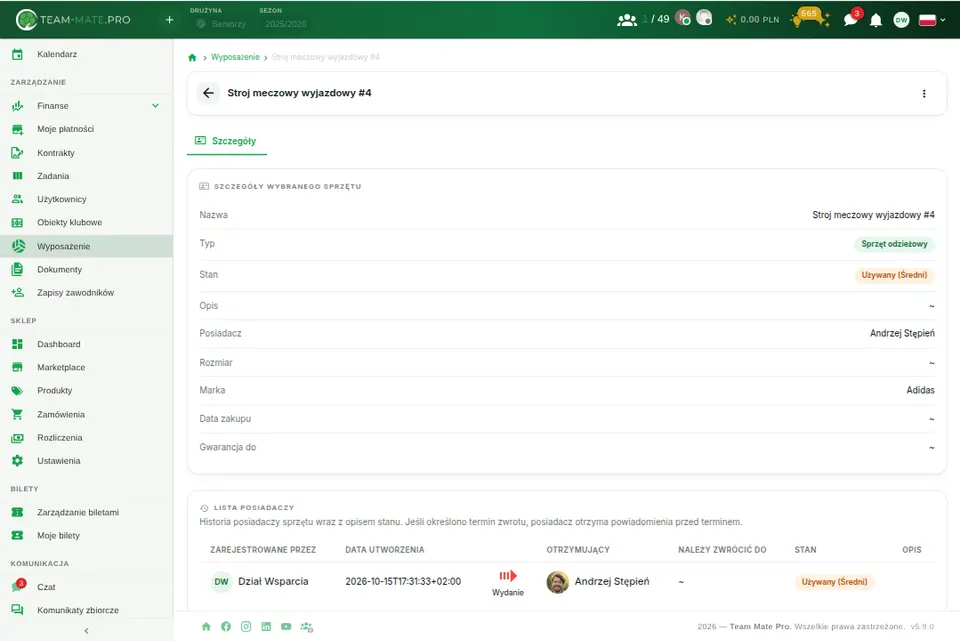Viewport: 960px width, 641px height.
Task: Open the DW user avatar menu
Action: point(901,20)
